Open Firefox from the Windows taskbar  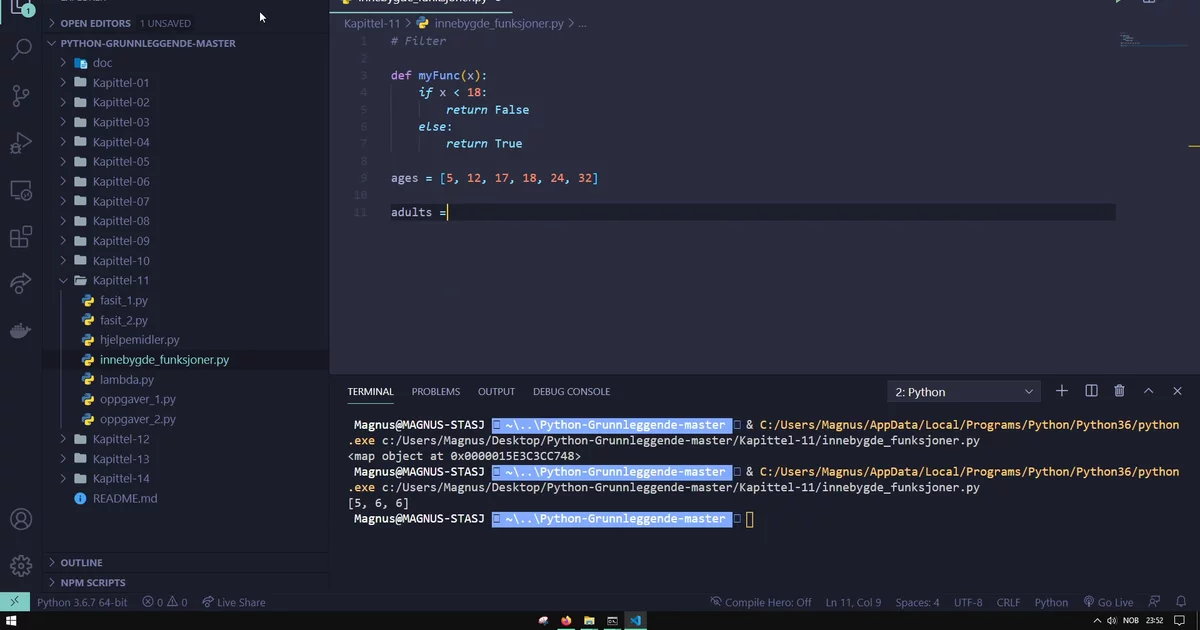pos(566,621)
